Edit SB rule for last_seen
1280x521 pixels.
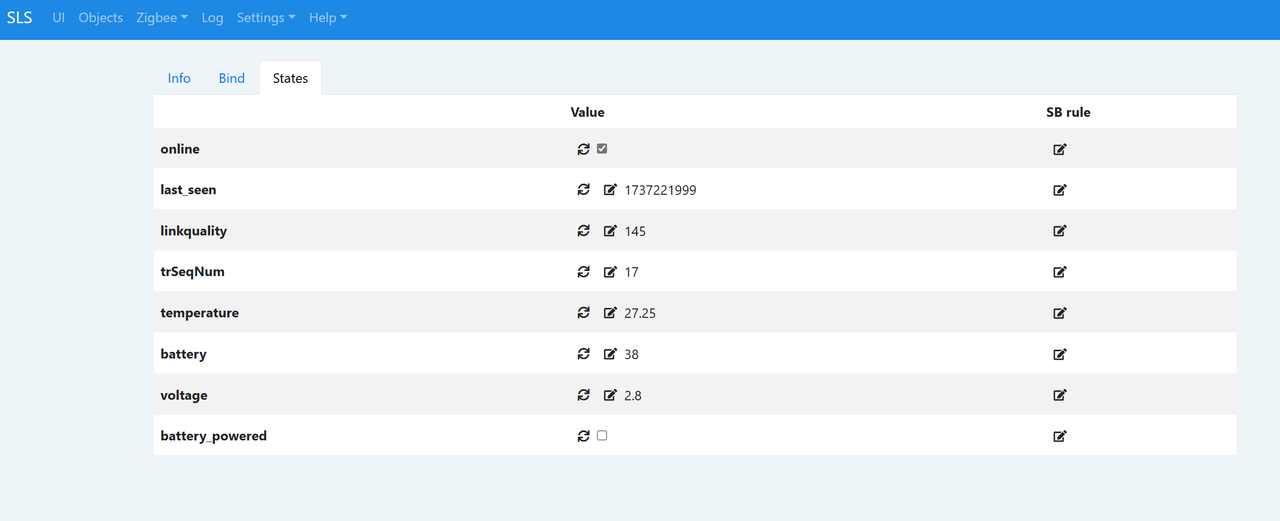[1060, 190]
